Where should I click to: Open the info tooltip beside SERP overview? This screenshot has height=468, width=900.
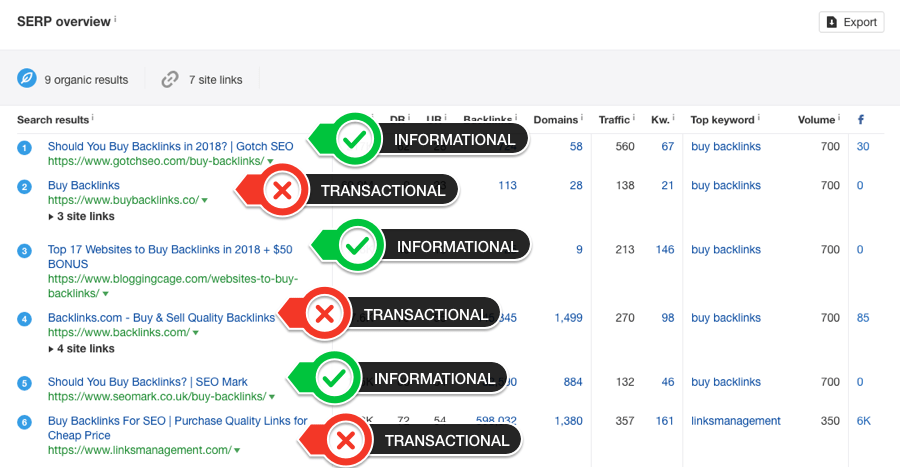[115, 19]
